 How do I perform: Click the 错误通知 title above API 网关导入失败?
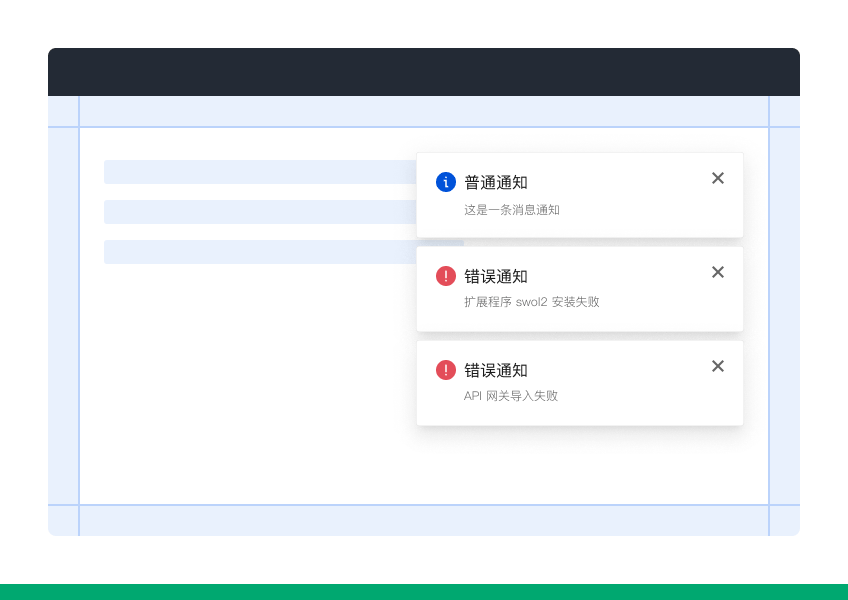495,371
